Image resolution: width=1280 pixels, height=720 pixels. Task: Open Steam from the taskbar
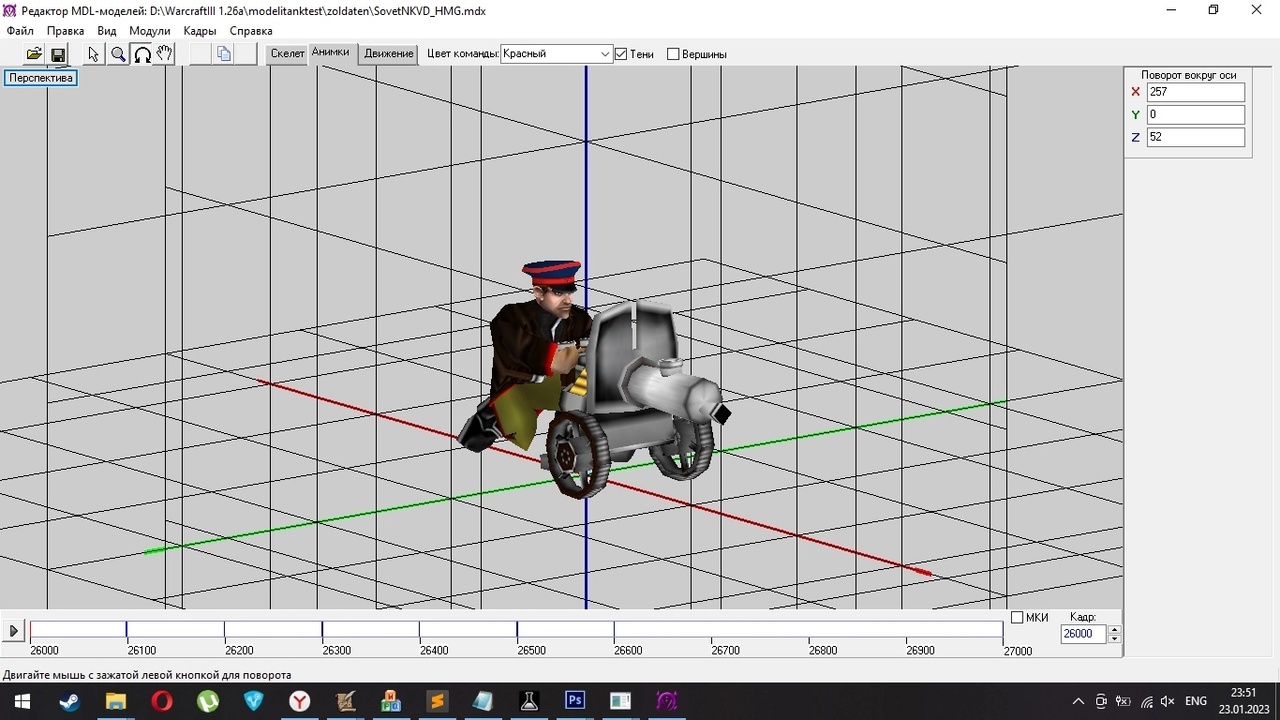(69, 701)
